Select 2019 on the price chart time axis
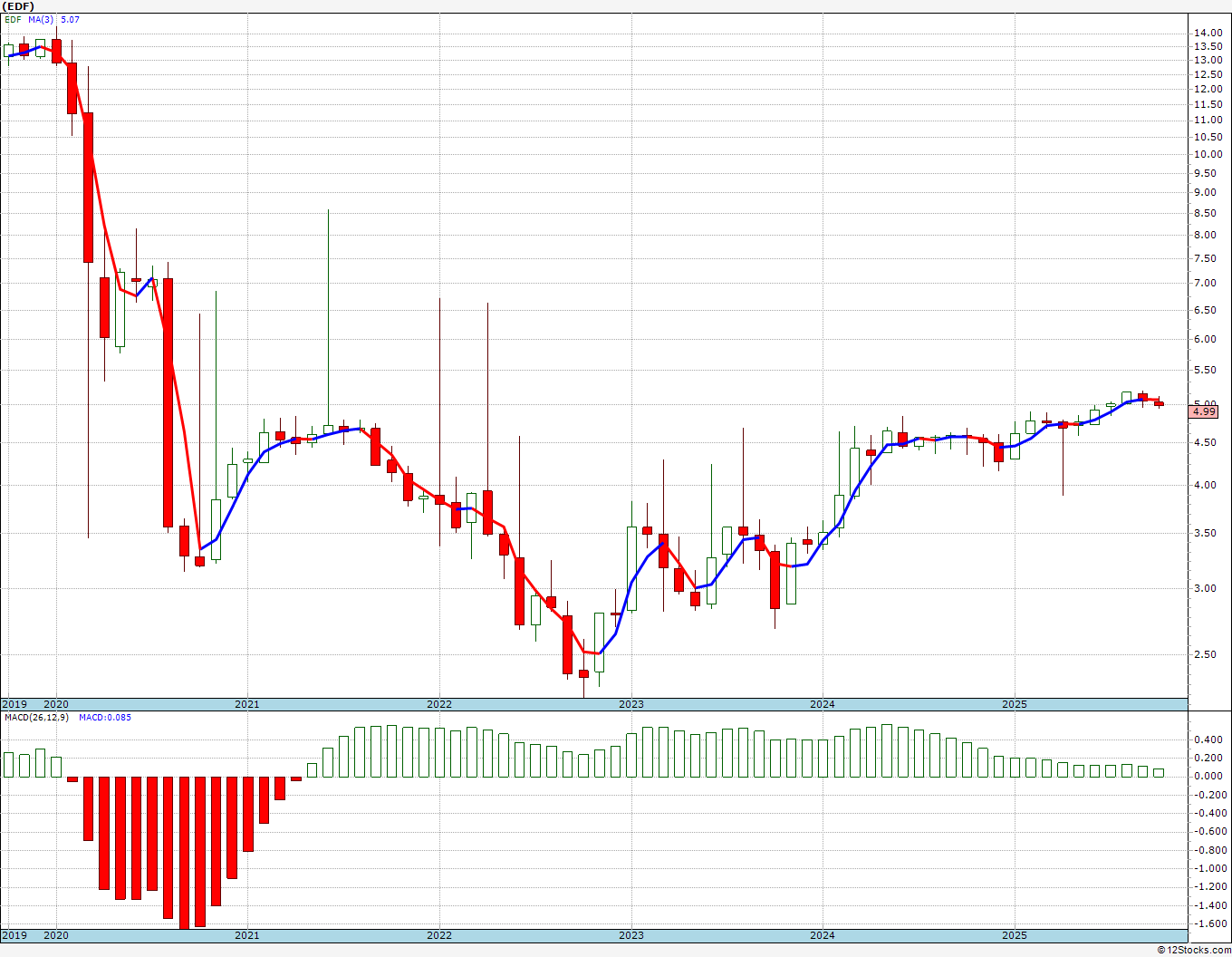1232x957 pixels. (x=14, y=704)
